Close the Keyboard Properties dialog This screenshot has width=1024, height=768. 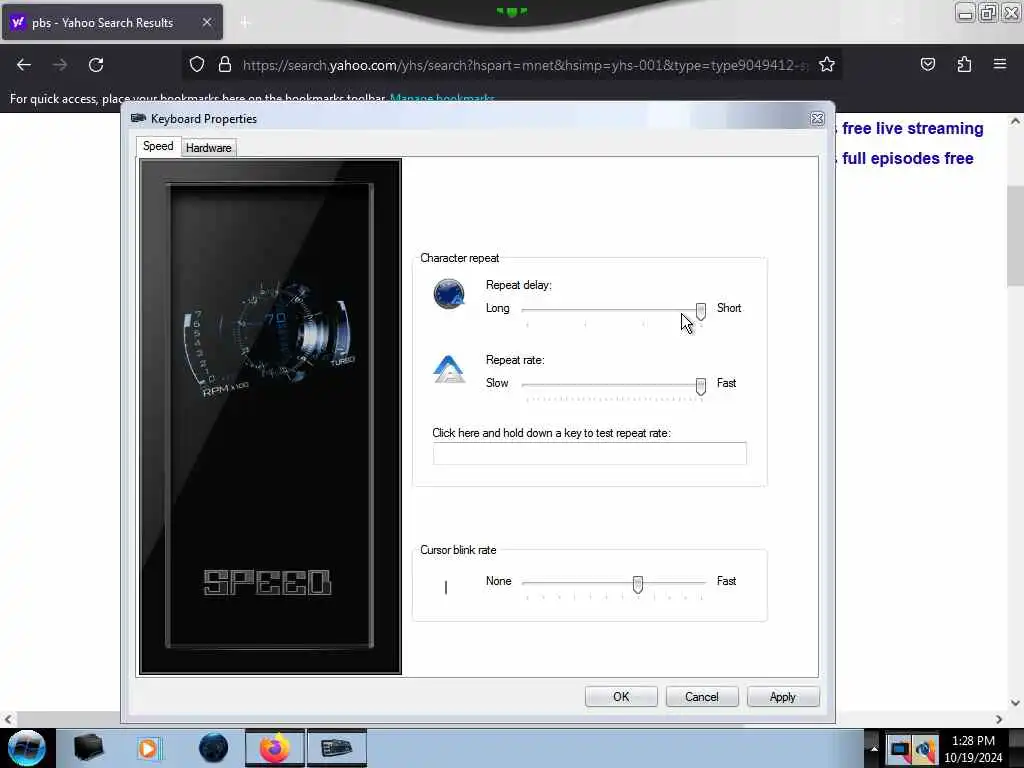click(816, 118)
